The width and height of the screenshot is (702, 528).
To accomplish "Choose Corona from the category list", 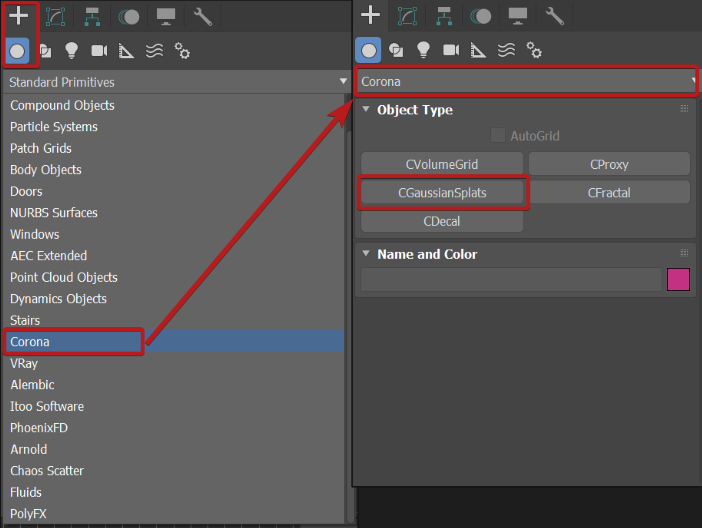I will (x=174, y=342).
